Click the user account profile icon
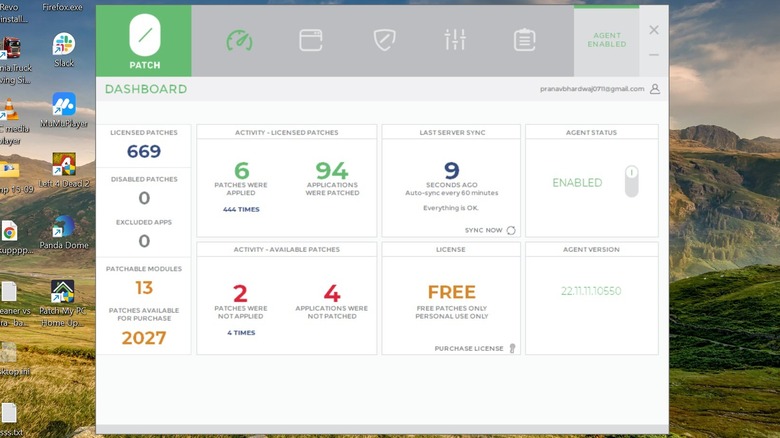780x438 pixels. coord(655,89)
